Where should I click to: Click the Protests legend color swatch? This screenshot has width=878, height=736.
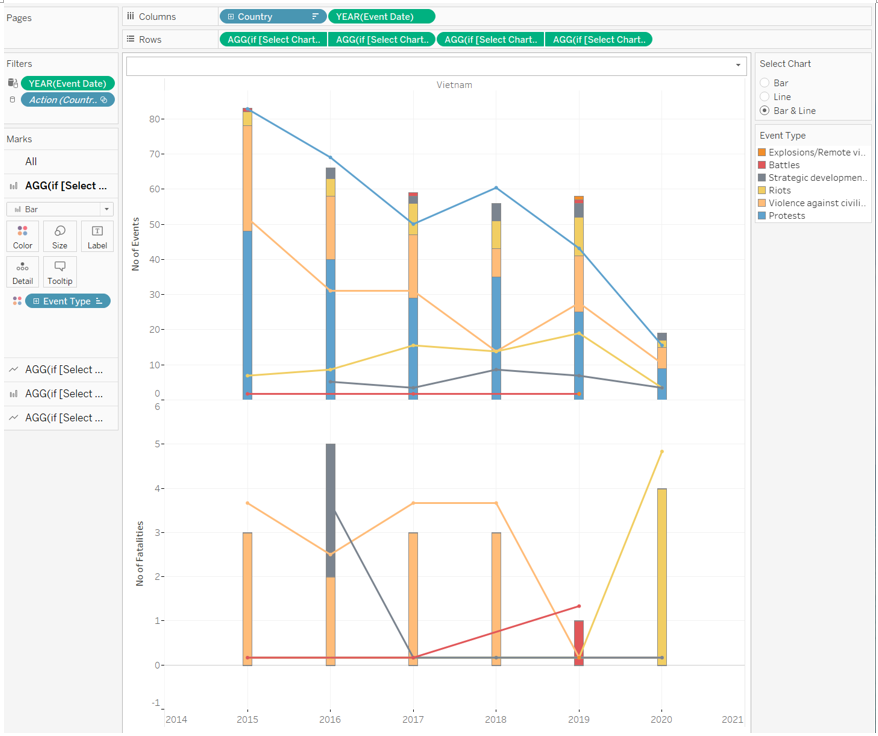tap(762, 216)
